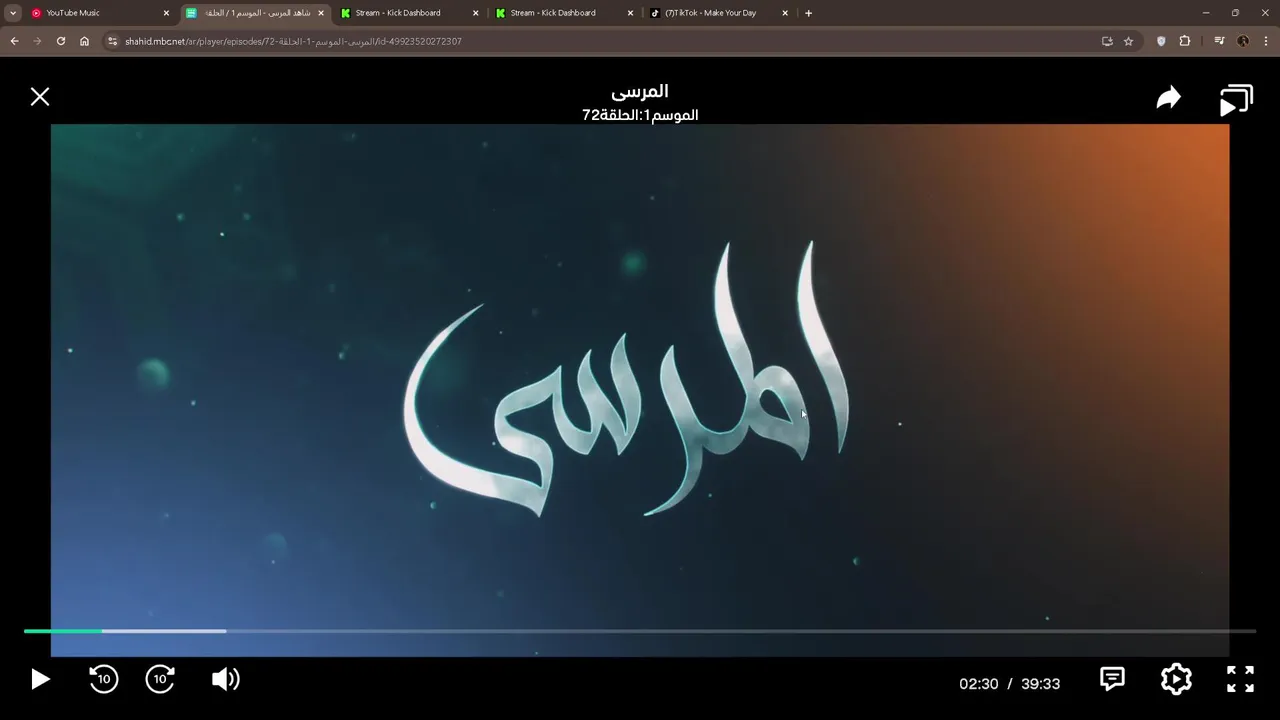This screenshot has width=1280, height=720.
Task: Open media control toolbar icon
Action: point(1219,41)
